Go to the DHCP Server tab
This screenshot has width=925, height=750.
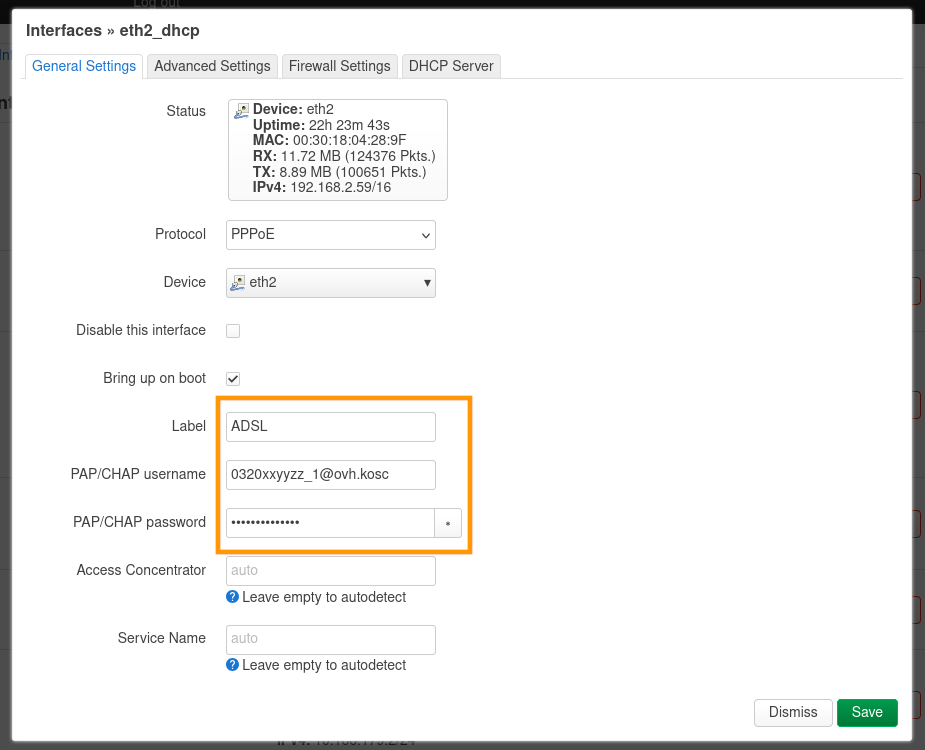point(451,66)
